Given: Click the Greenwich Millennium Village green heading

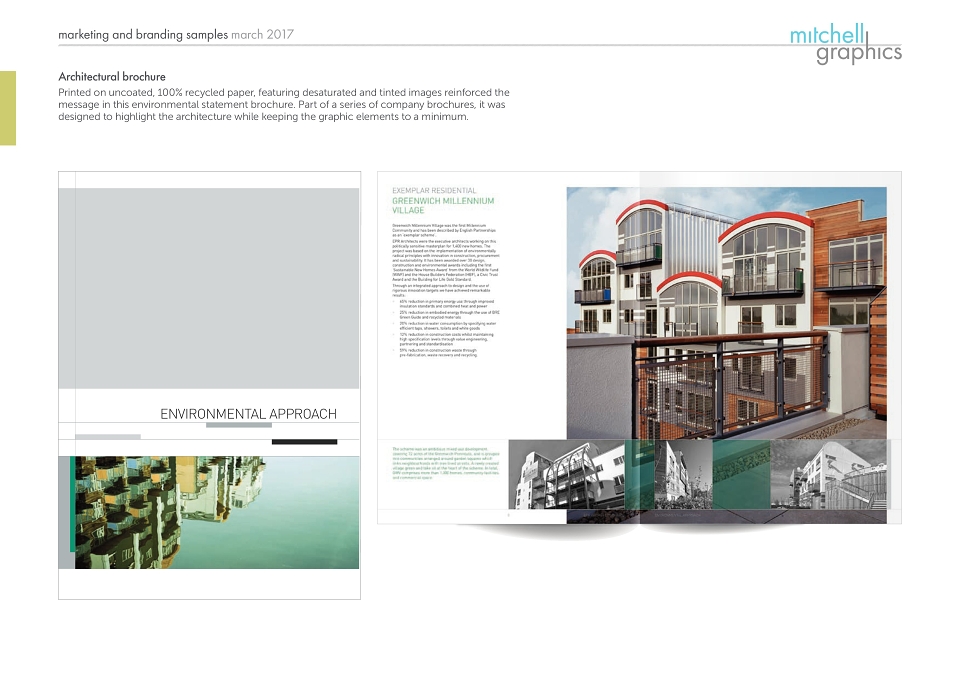Looking at the screenshot, I should [x=443, y=205].
